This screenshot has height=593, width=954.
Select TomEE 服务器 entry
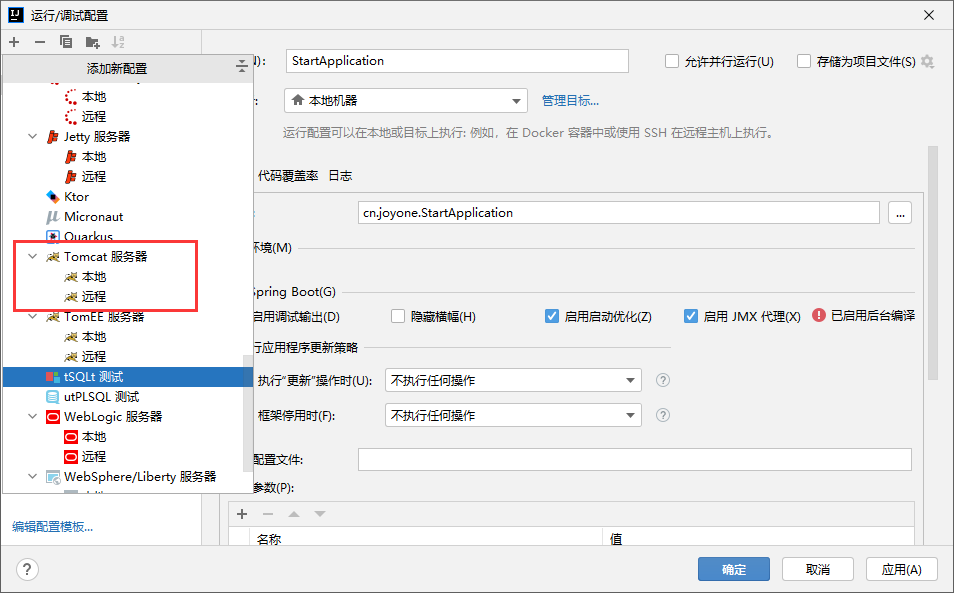tap(104, 317)
